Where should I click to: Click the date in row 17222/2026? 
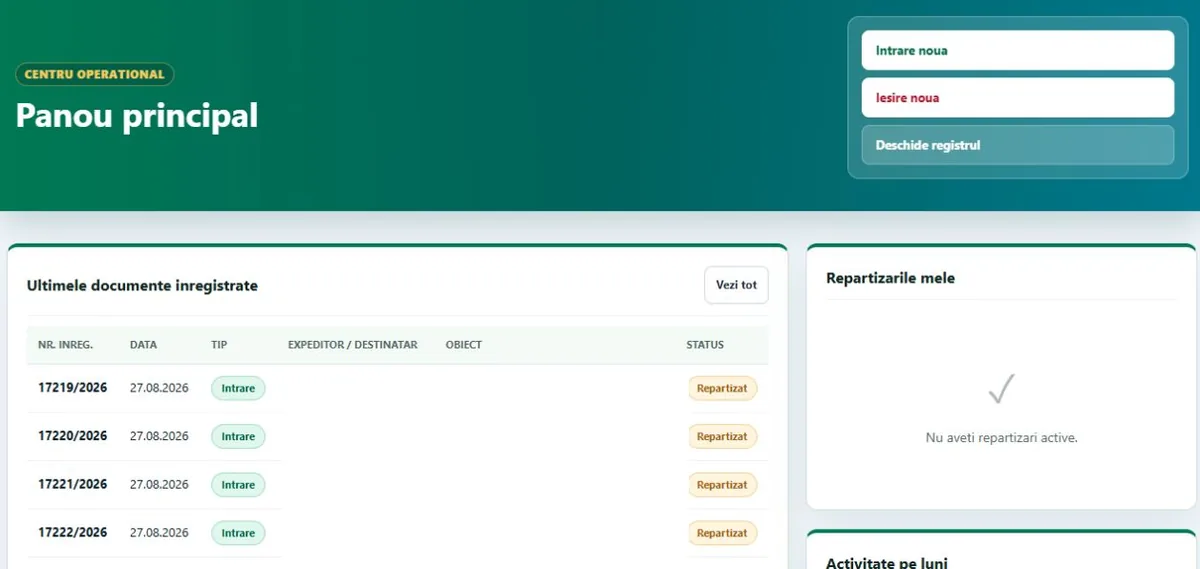(x=159, y=532)
